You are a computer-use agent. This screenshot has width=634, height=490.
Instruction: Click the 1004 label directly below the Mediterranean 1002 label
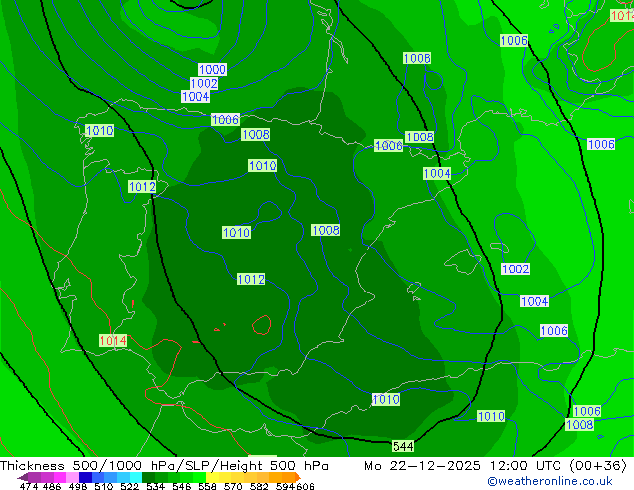[x=535, y=301]
